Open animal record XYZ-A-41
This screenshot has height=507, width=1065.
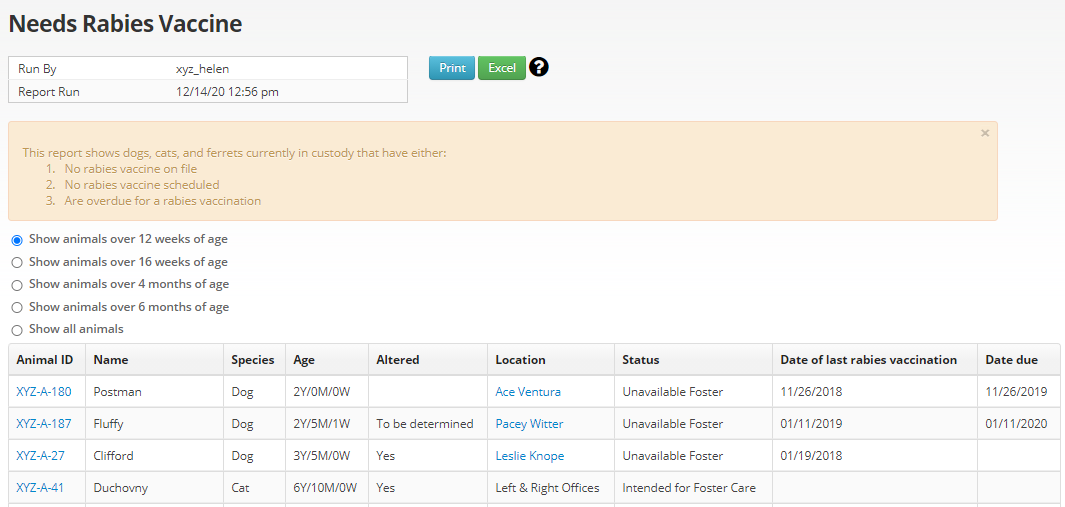click(40, 488)
